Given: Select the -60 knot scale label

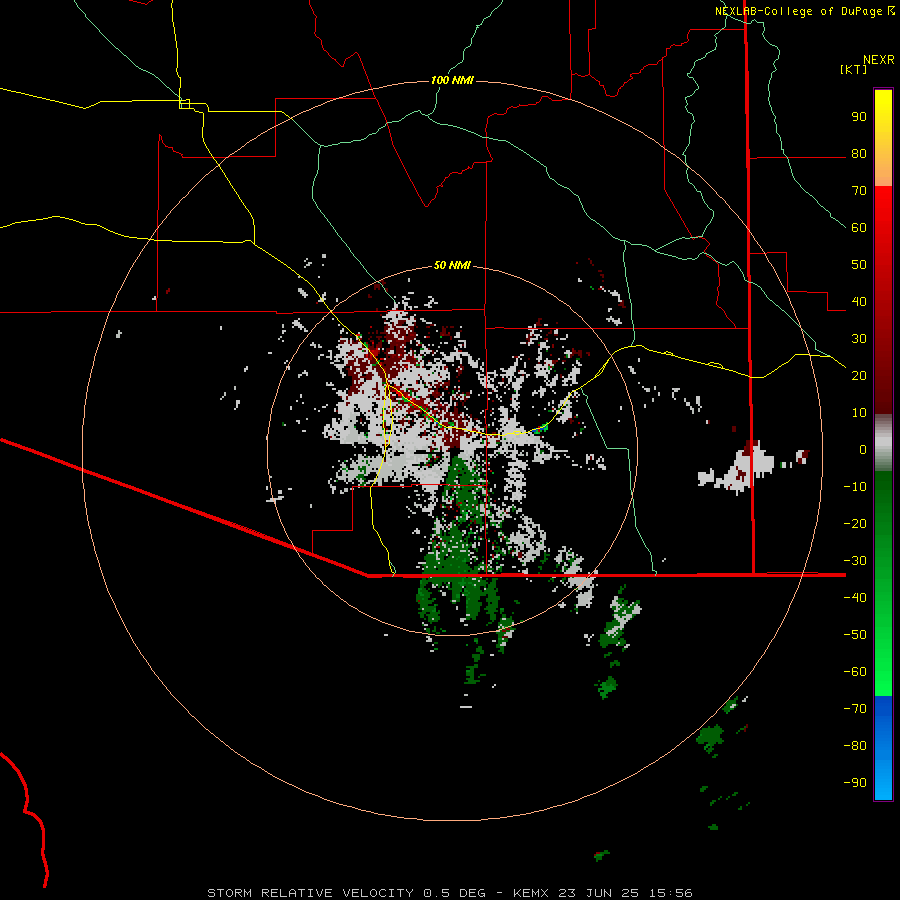Looking at the screenshot, I should [855, 672].
